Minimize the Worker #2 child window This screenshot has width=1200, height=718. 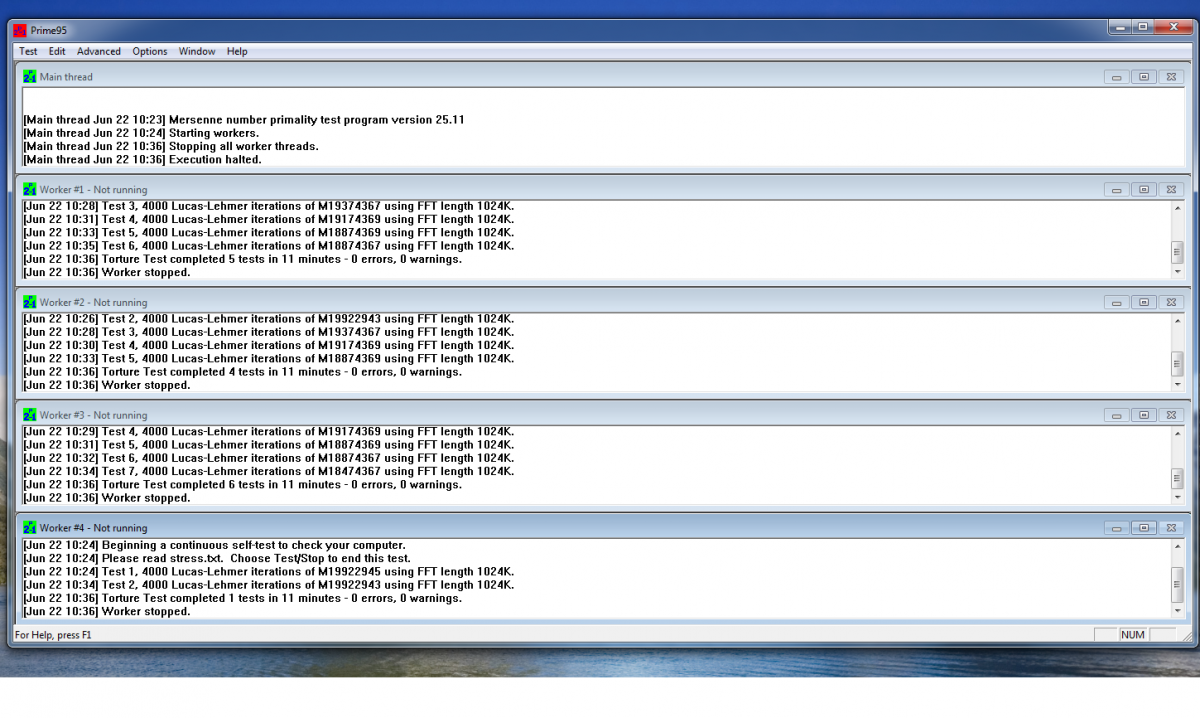(1117, 302)
